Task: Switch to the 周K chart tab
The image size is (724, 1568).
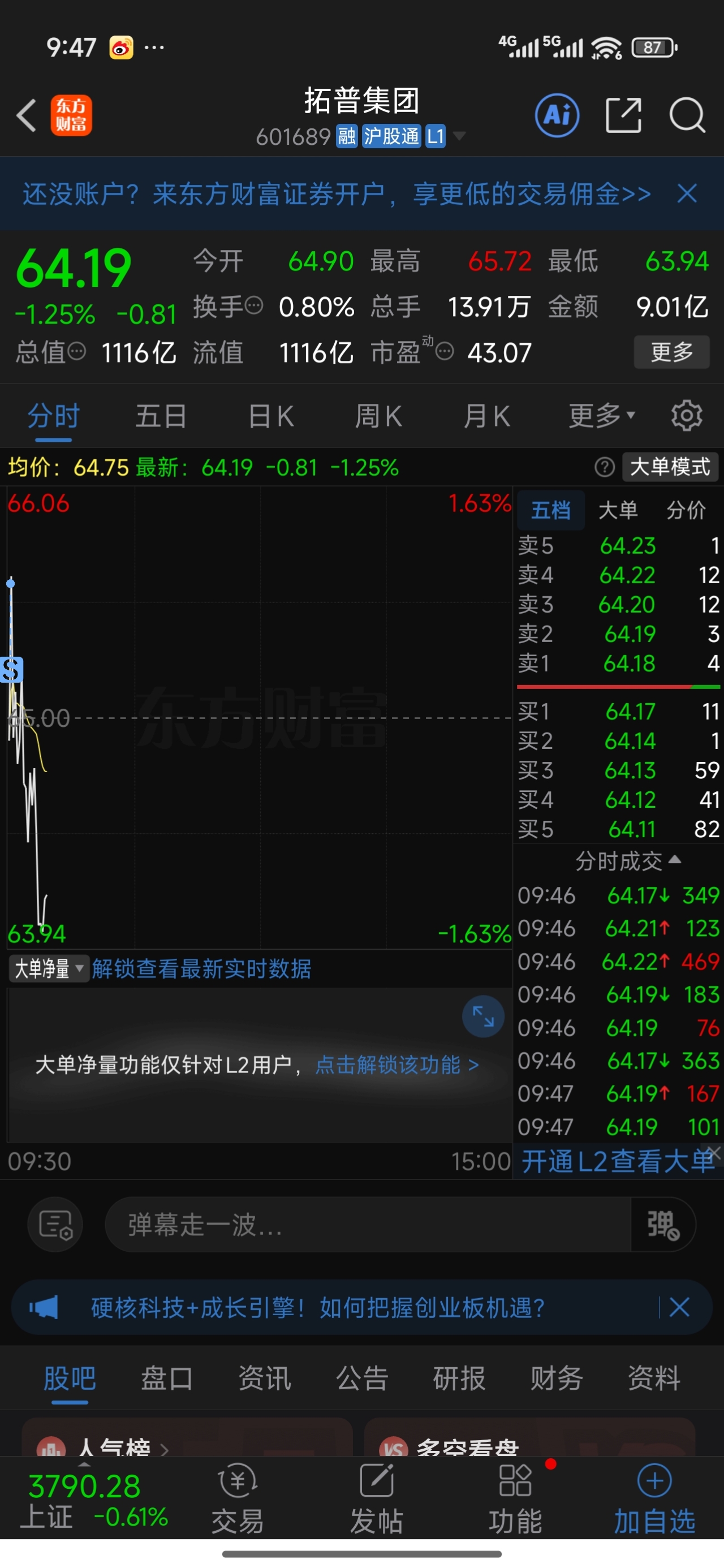Action: click(378, 417)
